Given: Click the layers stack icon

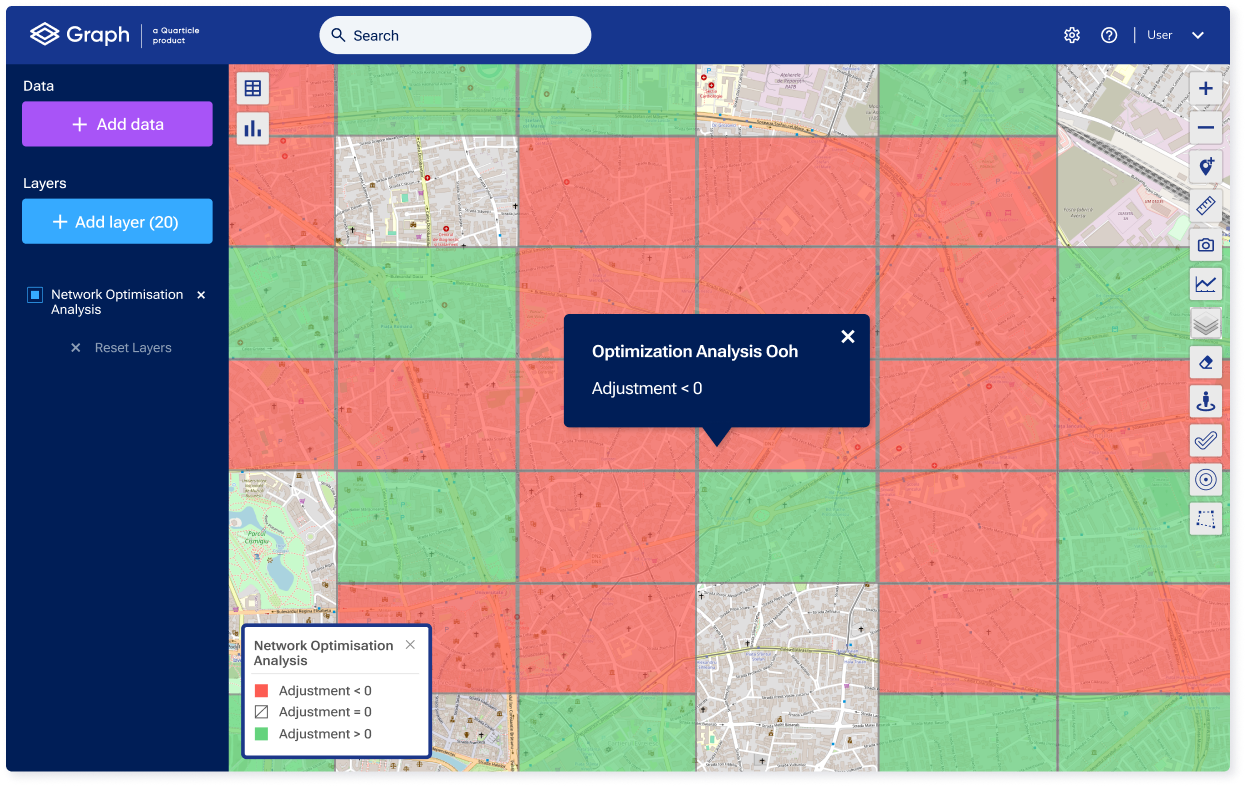Looking at the screenshot, I should pyautogui.click(x=1205, y=323).
